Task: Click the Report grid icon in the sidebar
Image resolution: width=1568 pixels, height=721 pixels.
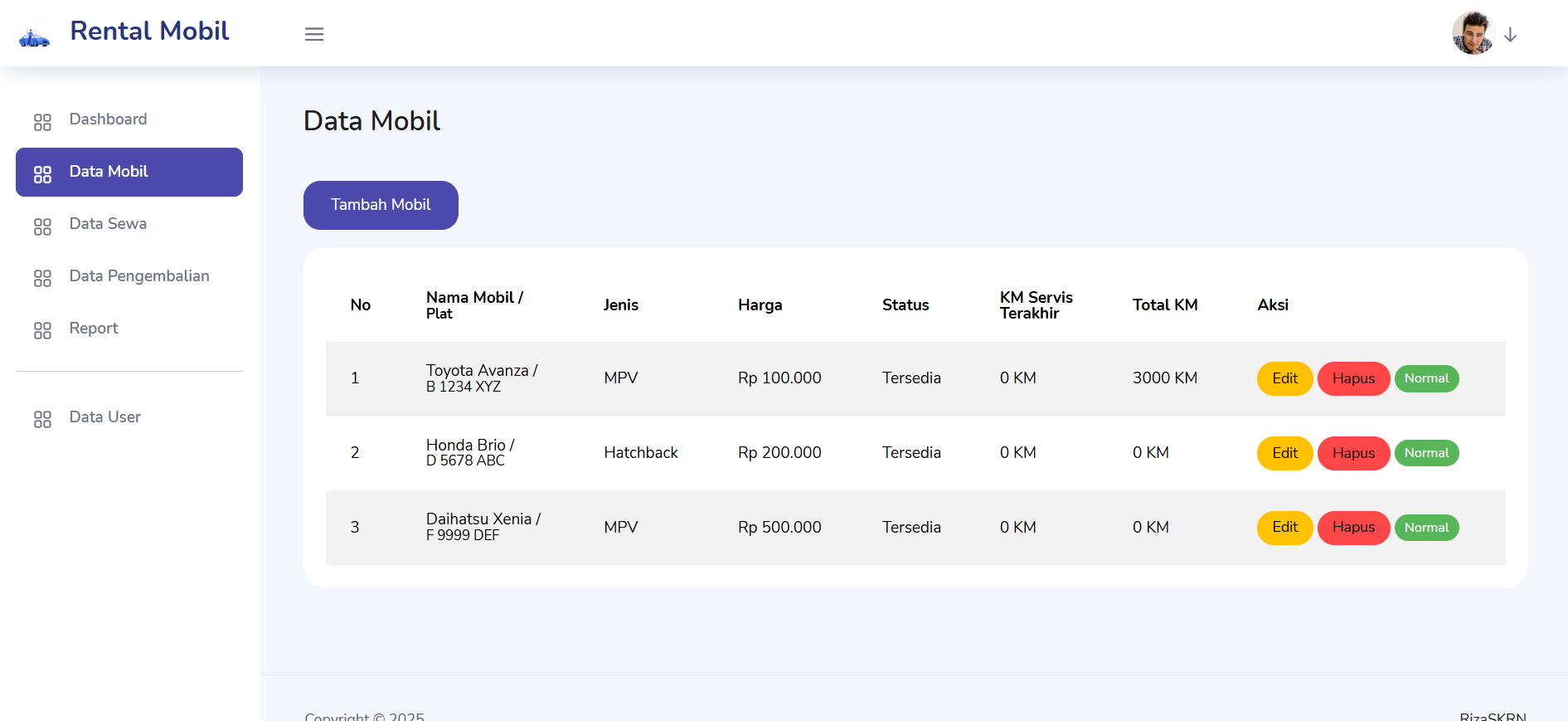Action: (x=42, y=331)
